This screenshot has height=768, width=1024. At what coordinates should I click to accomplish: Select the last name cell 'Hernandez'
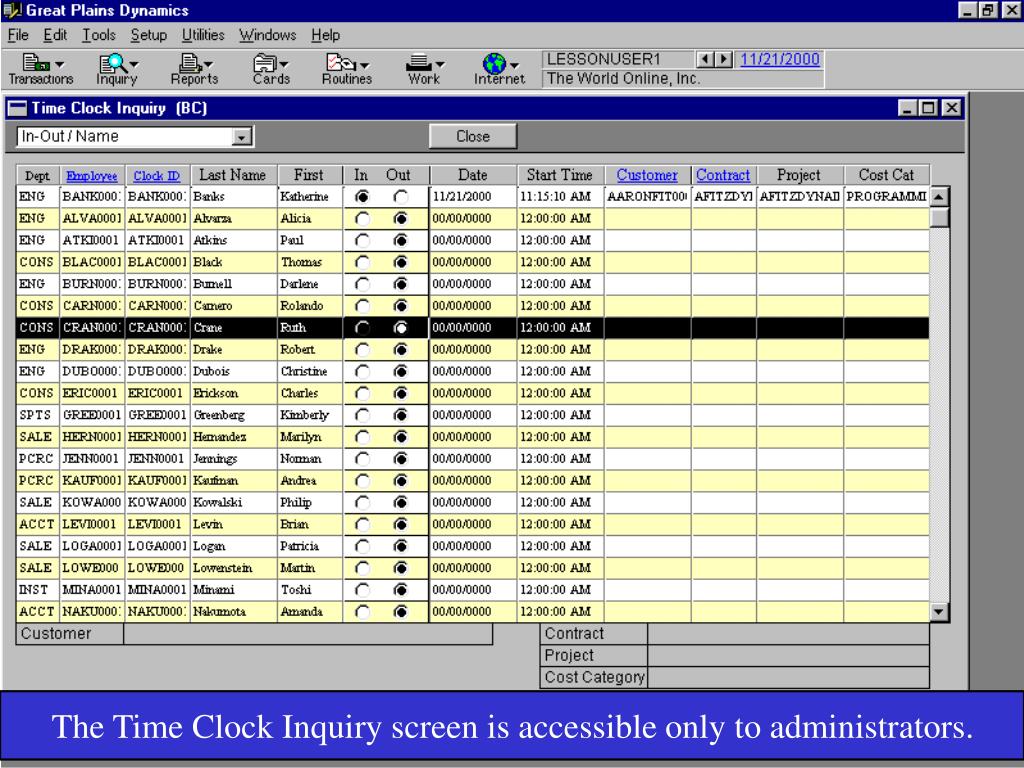(233, 437)
